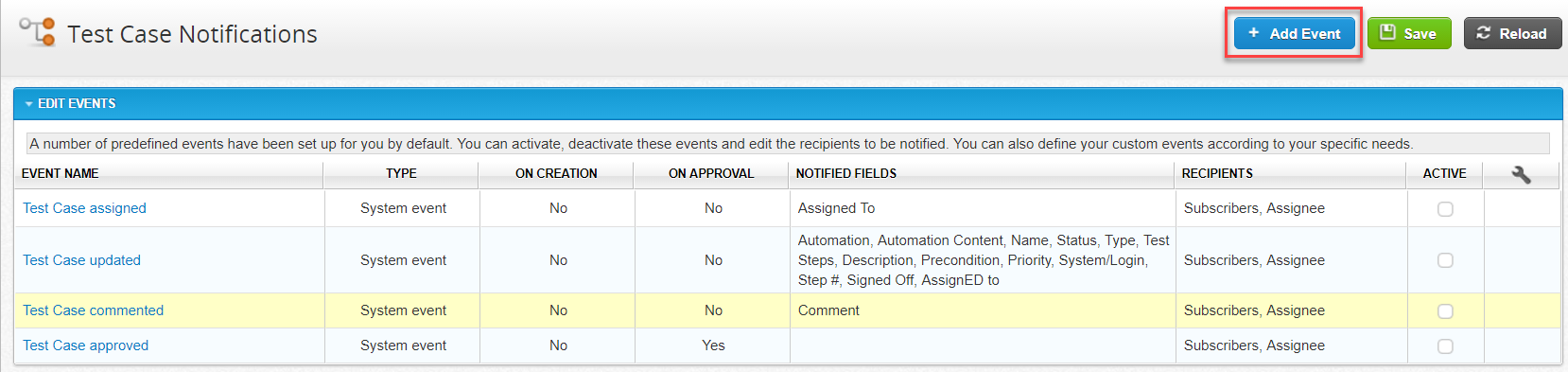Open the Test Case approved event link
This screenshot has height=372, width=1568.
pyautogui.click(x=85, y=345)
